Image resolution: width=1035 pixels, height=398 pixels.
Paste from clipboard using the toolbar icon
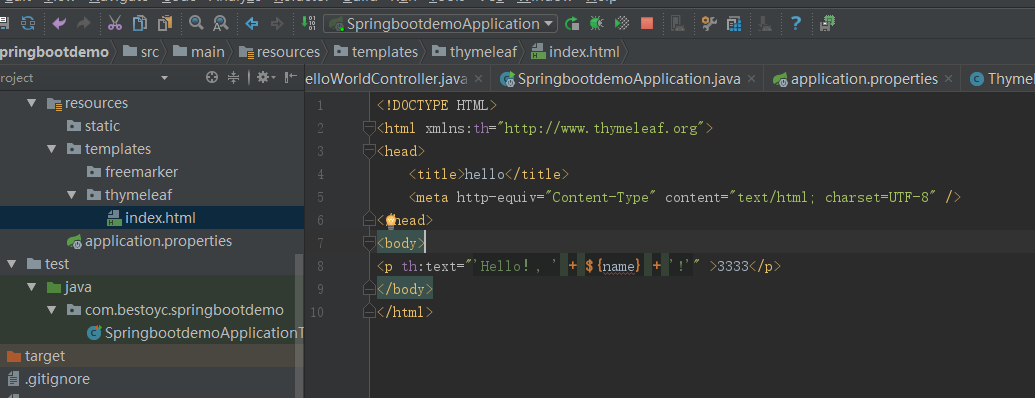click(164, 24)
